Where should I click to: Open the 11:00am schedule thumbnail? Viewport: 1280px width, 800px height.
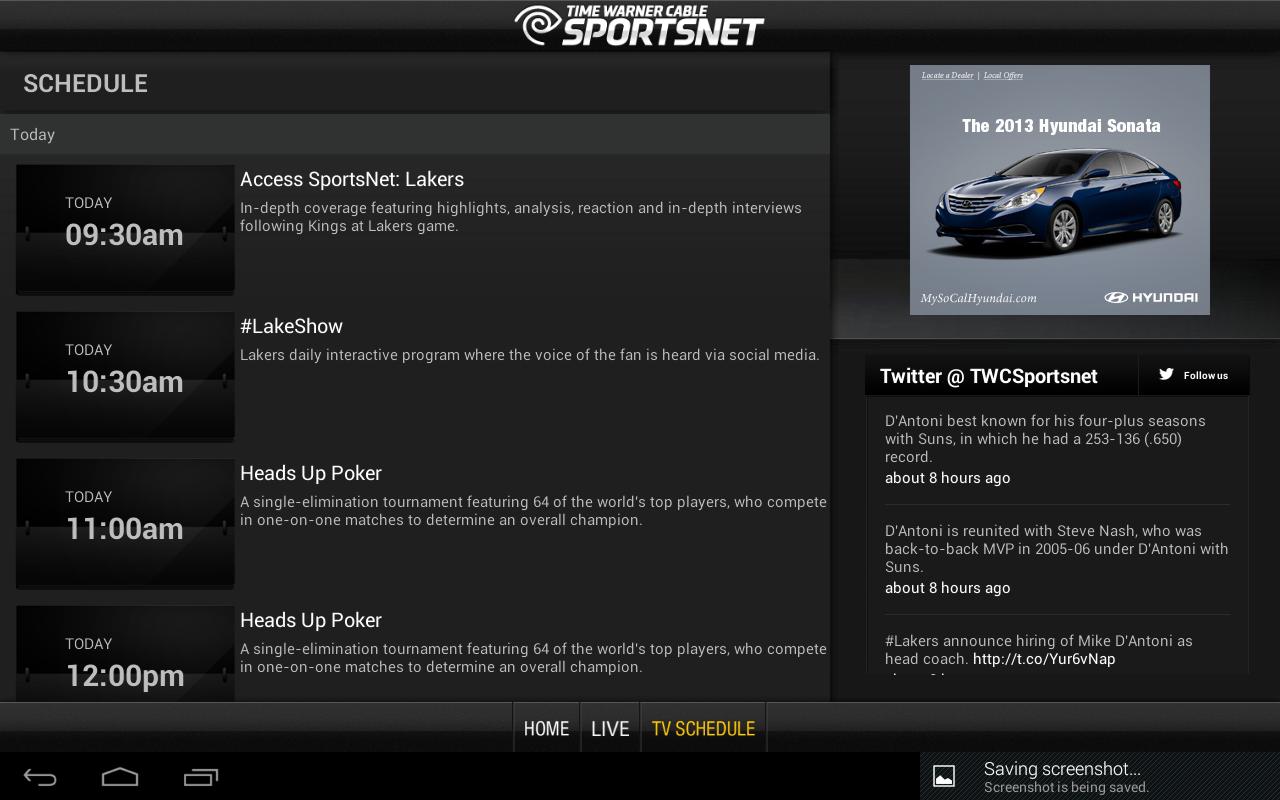click(125, 522)
